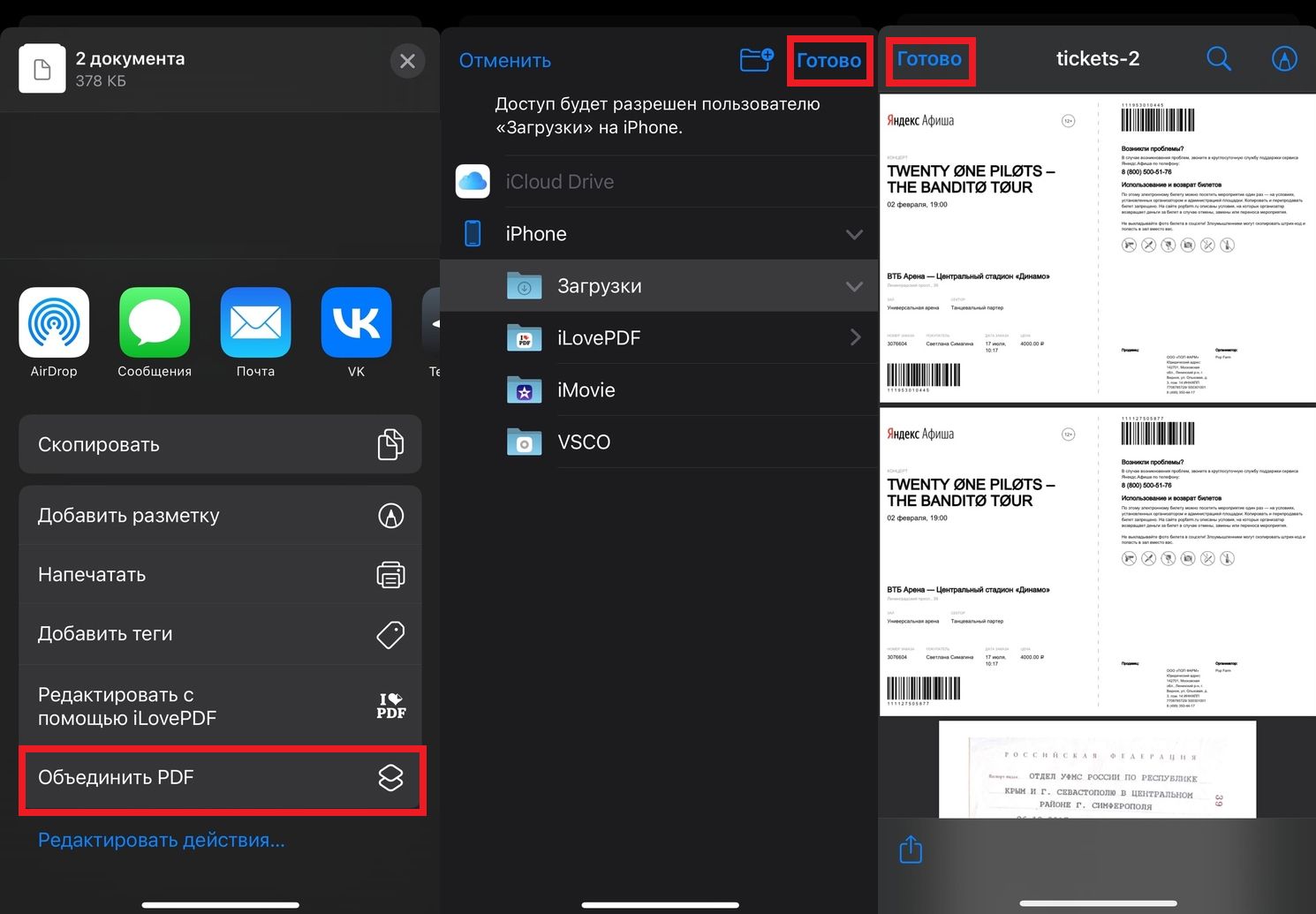This screenshot has width=1316, height=914.
Task: Open the iMovie folder
Action: [659, 389]
